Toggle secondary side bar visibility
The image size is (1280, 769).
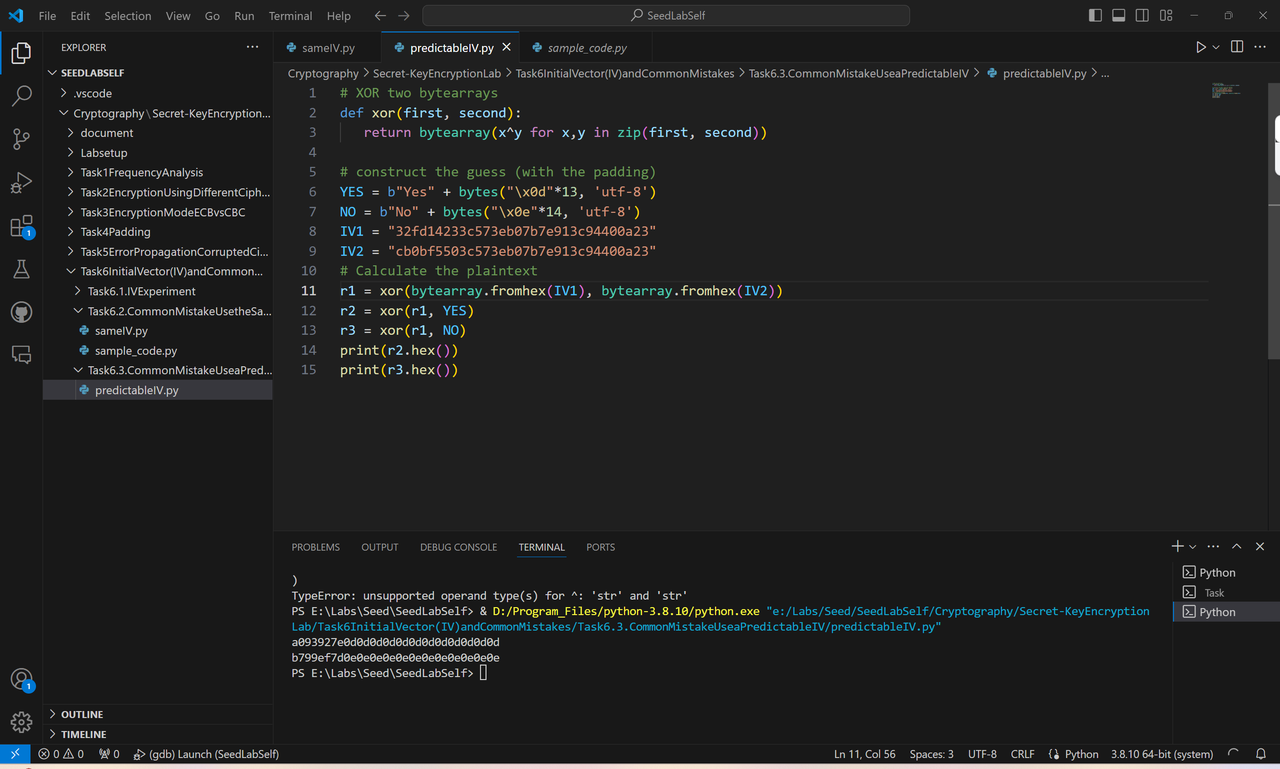[1142, 16]
